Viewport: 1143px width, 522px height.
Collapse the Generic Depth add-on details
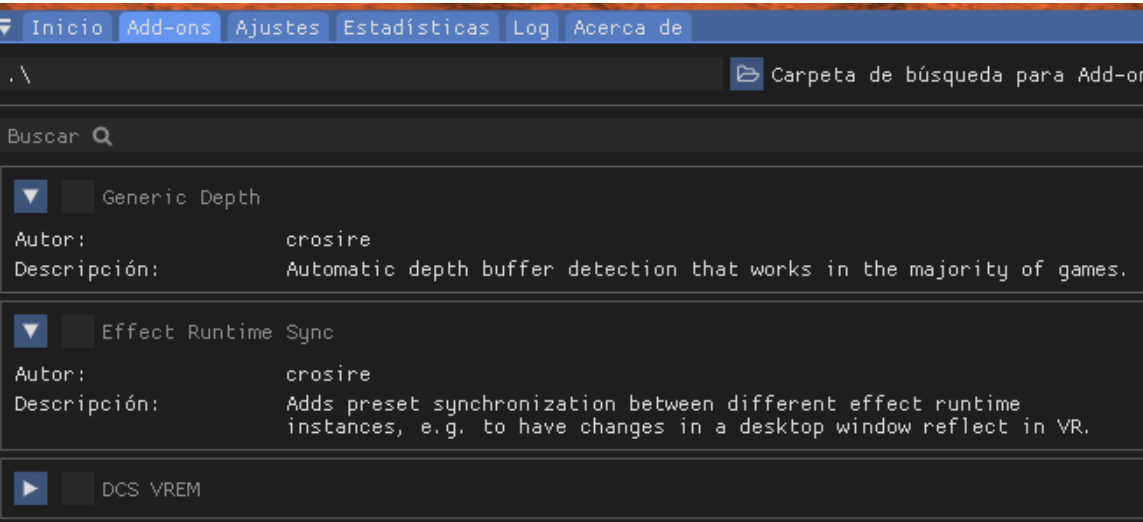click(31, 197)
